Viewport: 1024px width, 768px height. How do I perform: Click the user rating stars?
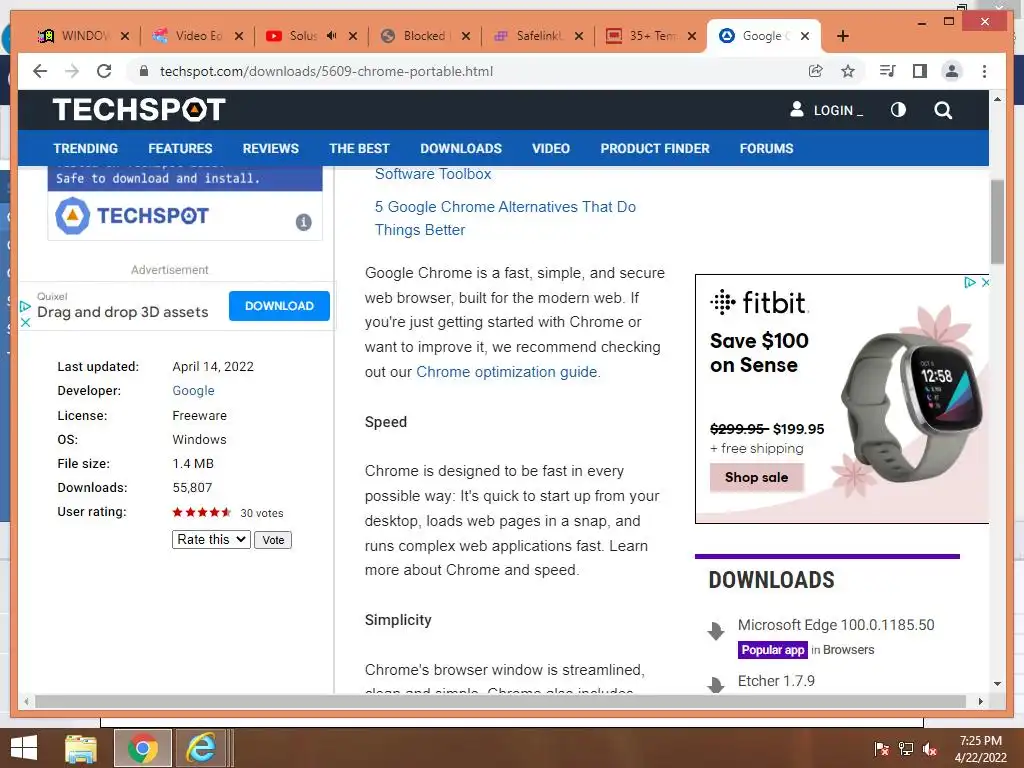coord(202,513)
